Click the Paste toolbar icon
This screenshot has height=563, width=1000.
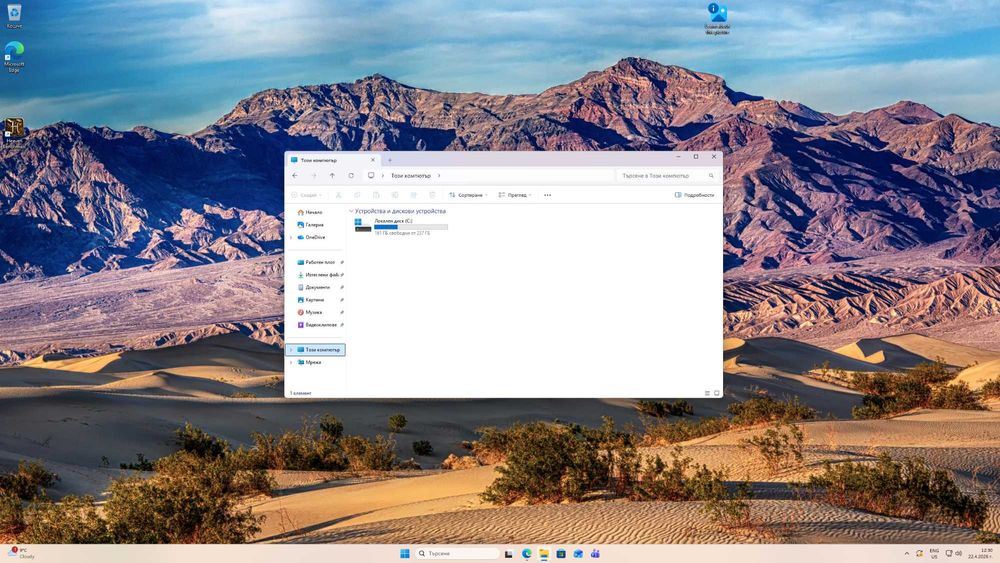point(376,195)
